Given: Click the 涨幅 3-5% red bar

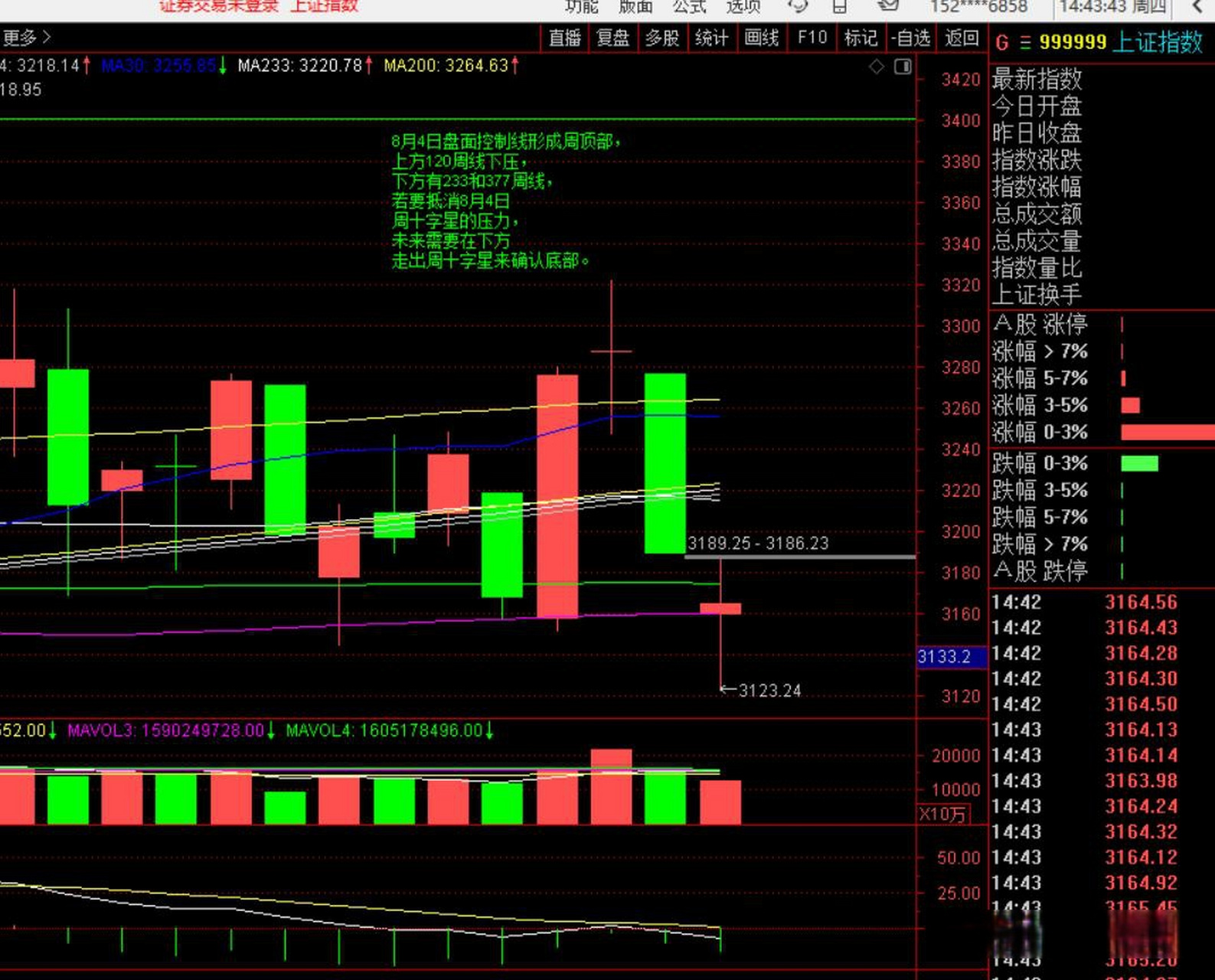Looking at the screenshot, I should (x=1130, y=406).
